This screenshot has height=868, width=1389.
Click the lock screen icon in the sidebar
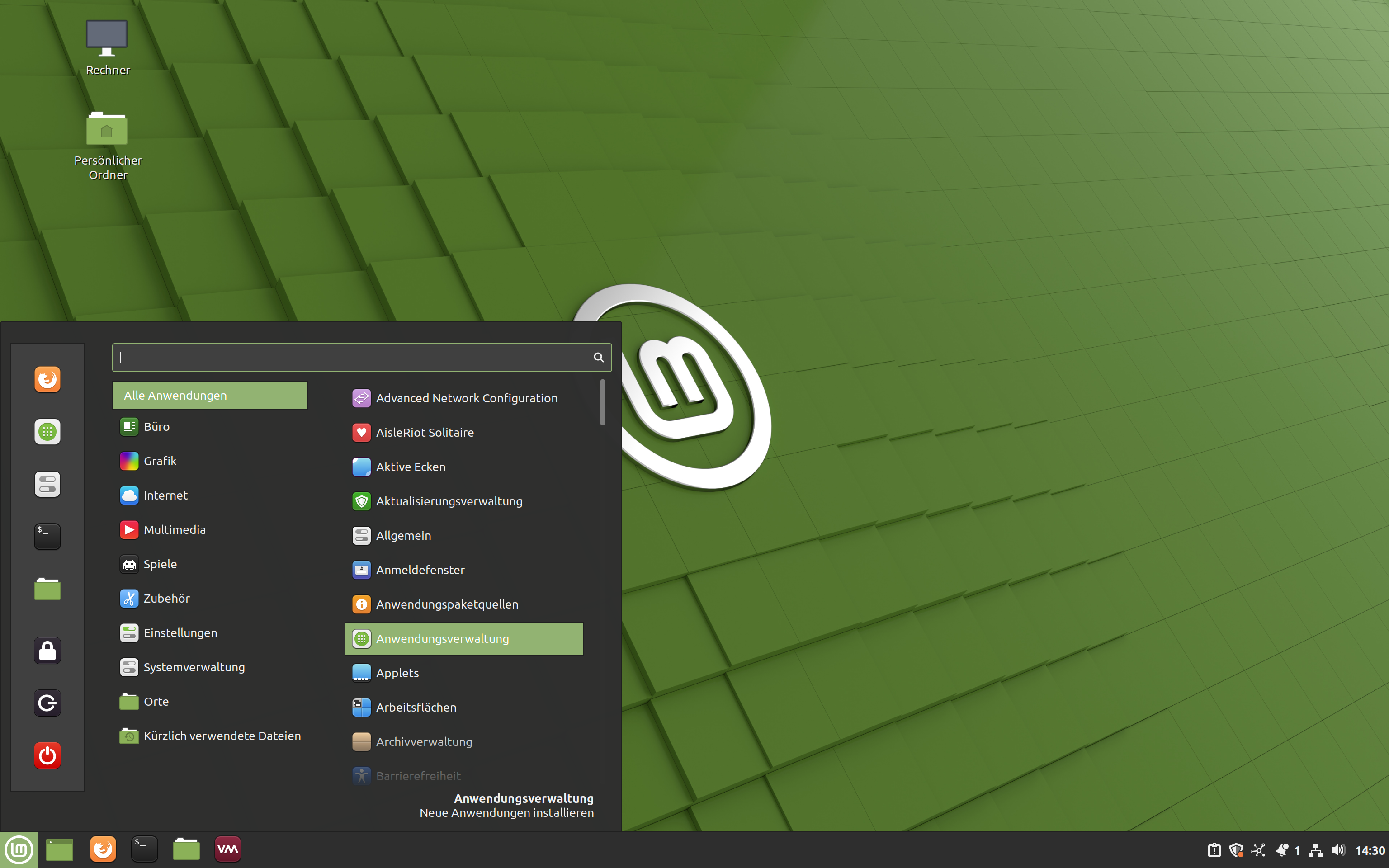tap(47, 651)
